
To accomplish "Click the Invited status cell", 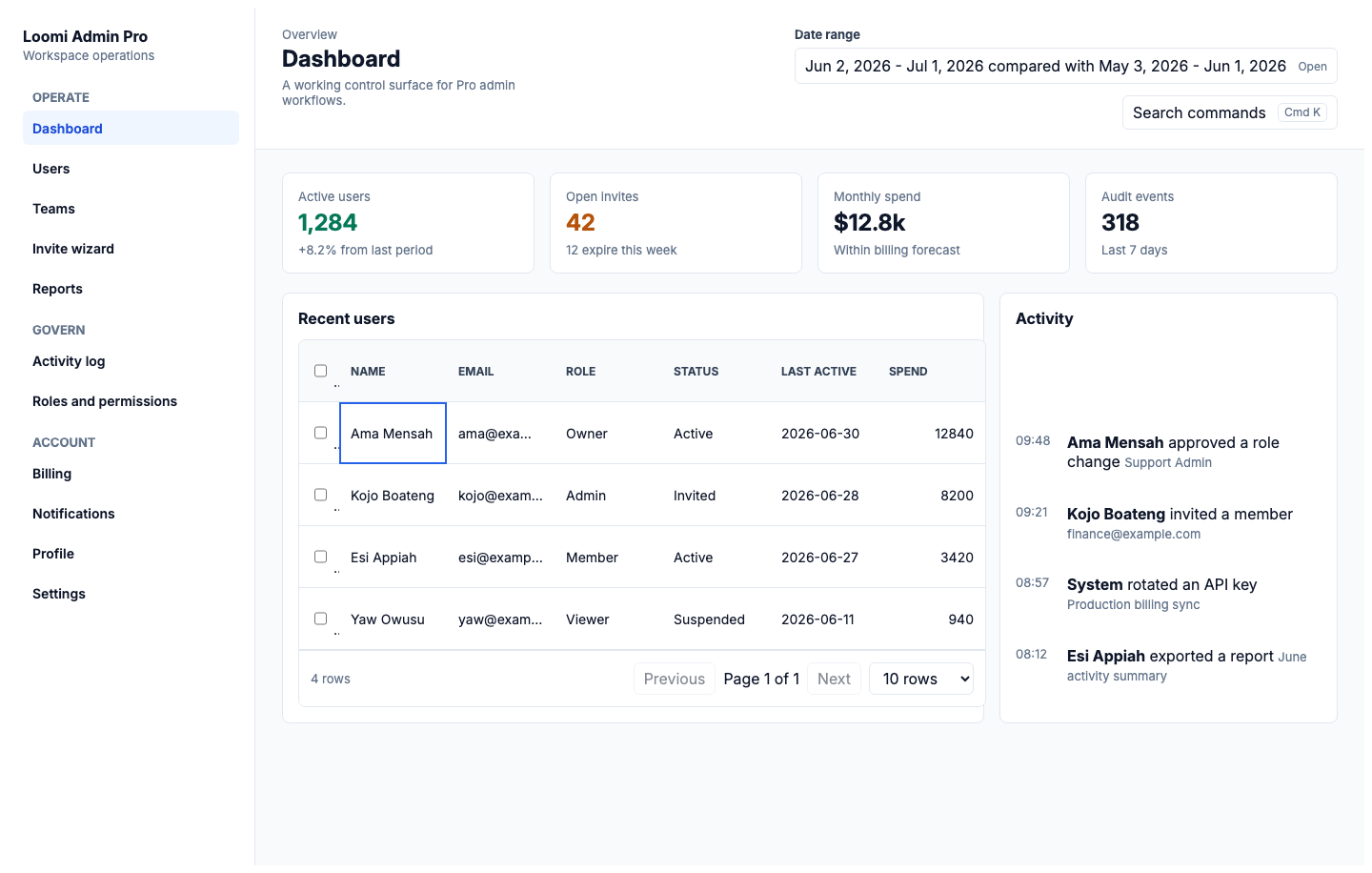I will [716, 496].
